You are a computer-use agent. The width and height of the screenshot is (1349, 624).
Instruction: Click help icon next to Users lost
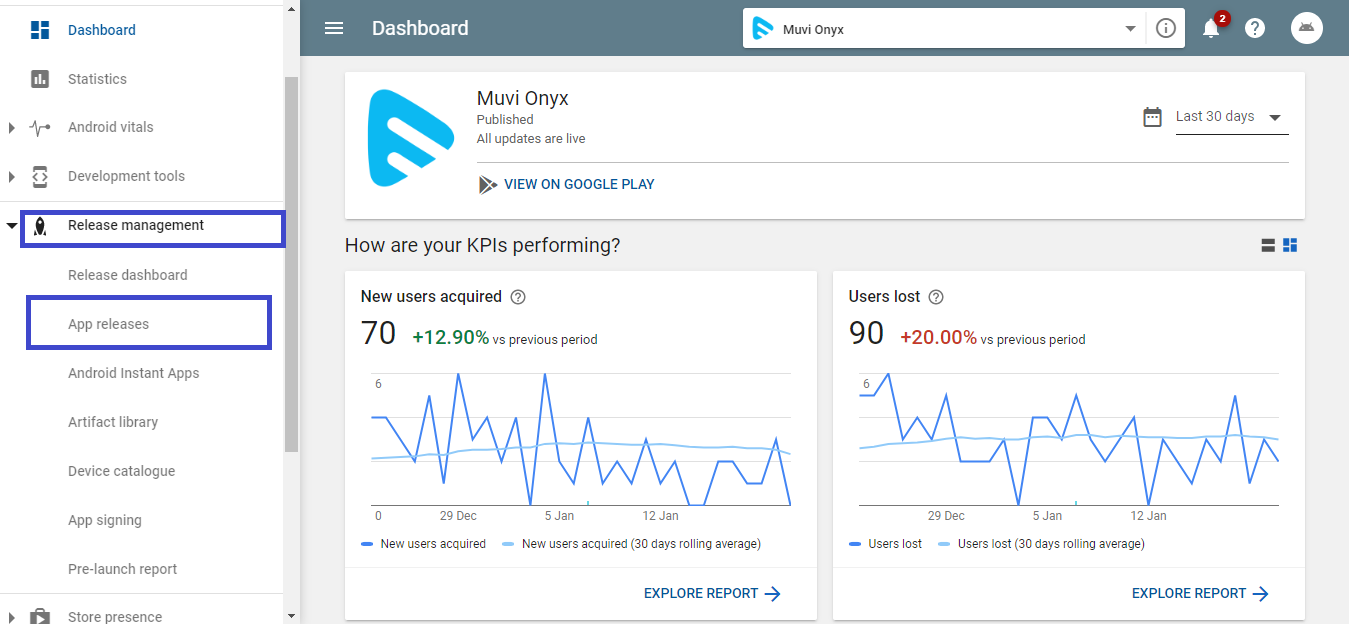(x=936, y=297)
